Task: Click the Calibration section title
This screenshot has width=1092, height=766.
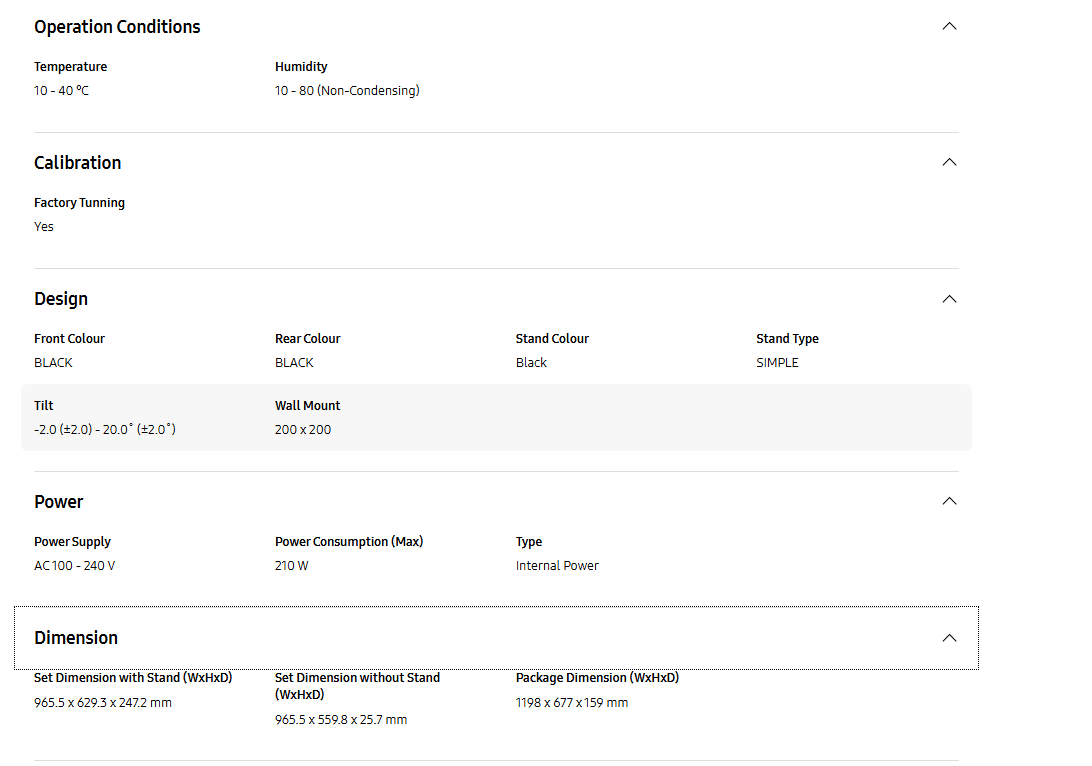Action: click(77, 163)
